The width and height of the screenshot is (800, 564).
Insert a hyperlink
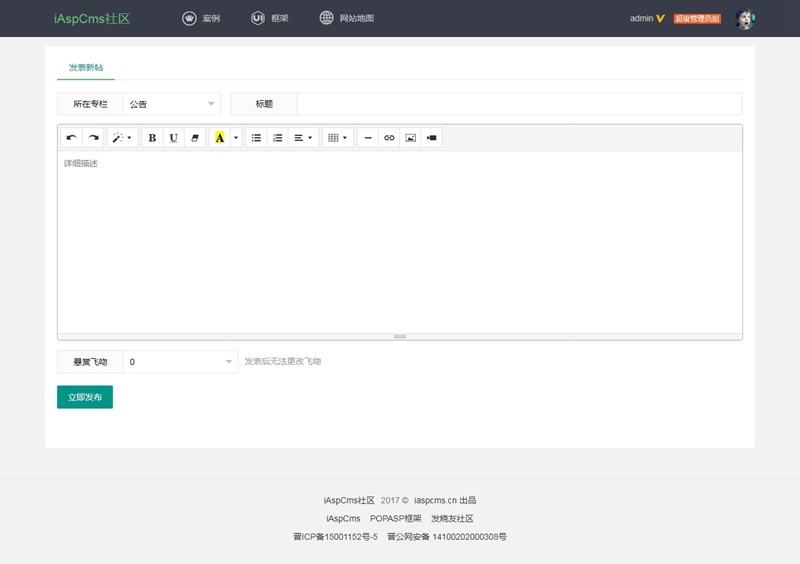[389, 138]
